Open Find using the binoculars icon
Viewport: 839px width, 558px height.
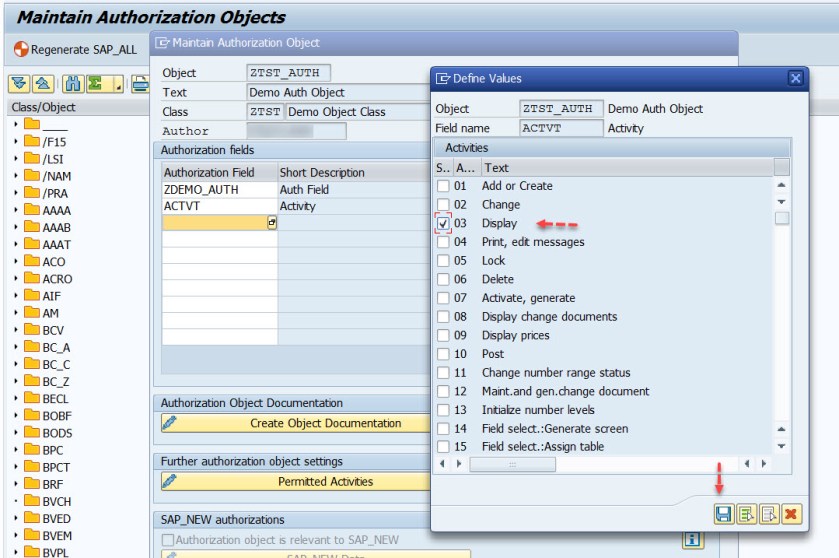click(x=72, y=83)
